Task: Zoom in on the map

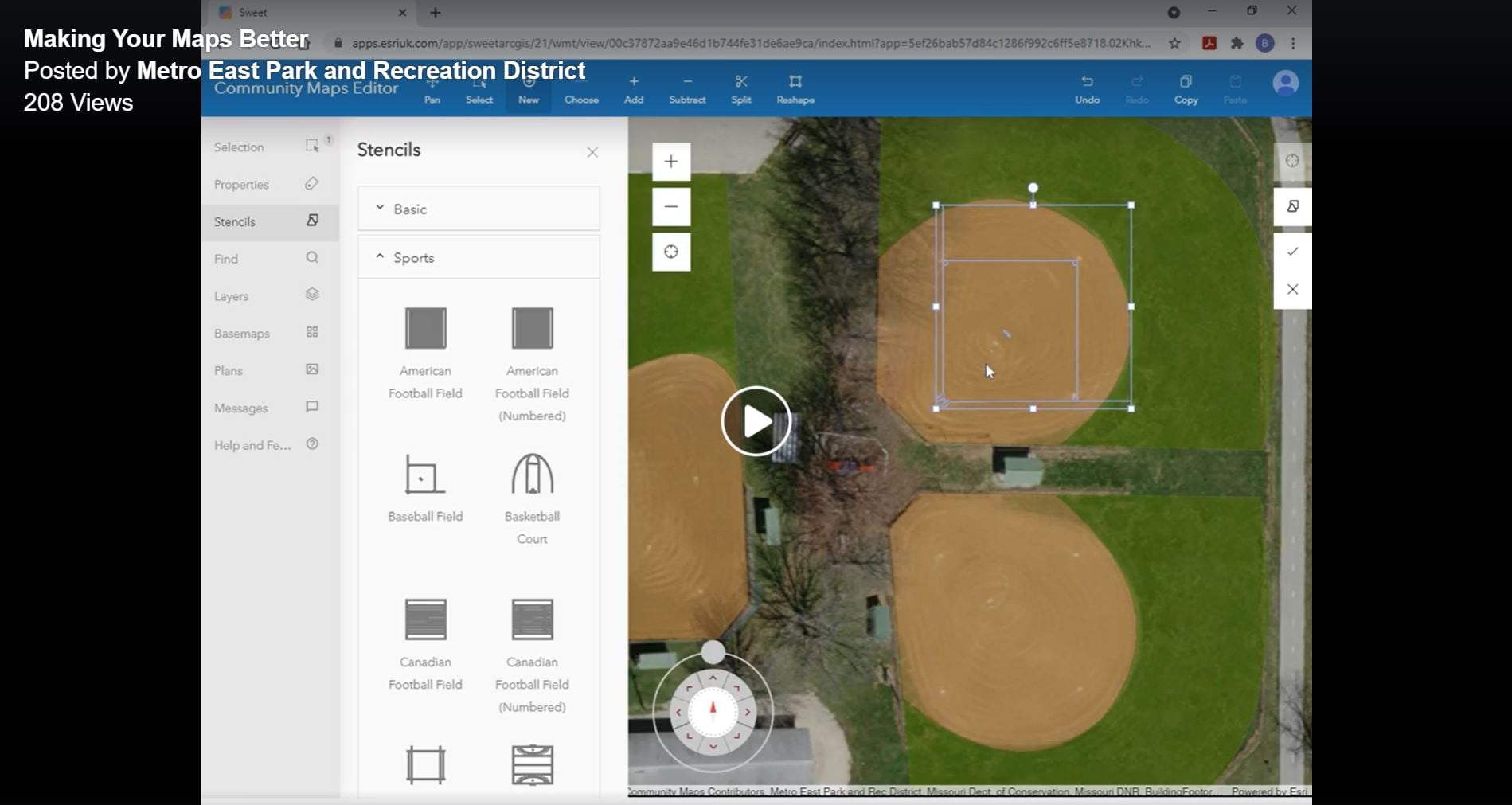Action: 671,162
